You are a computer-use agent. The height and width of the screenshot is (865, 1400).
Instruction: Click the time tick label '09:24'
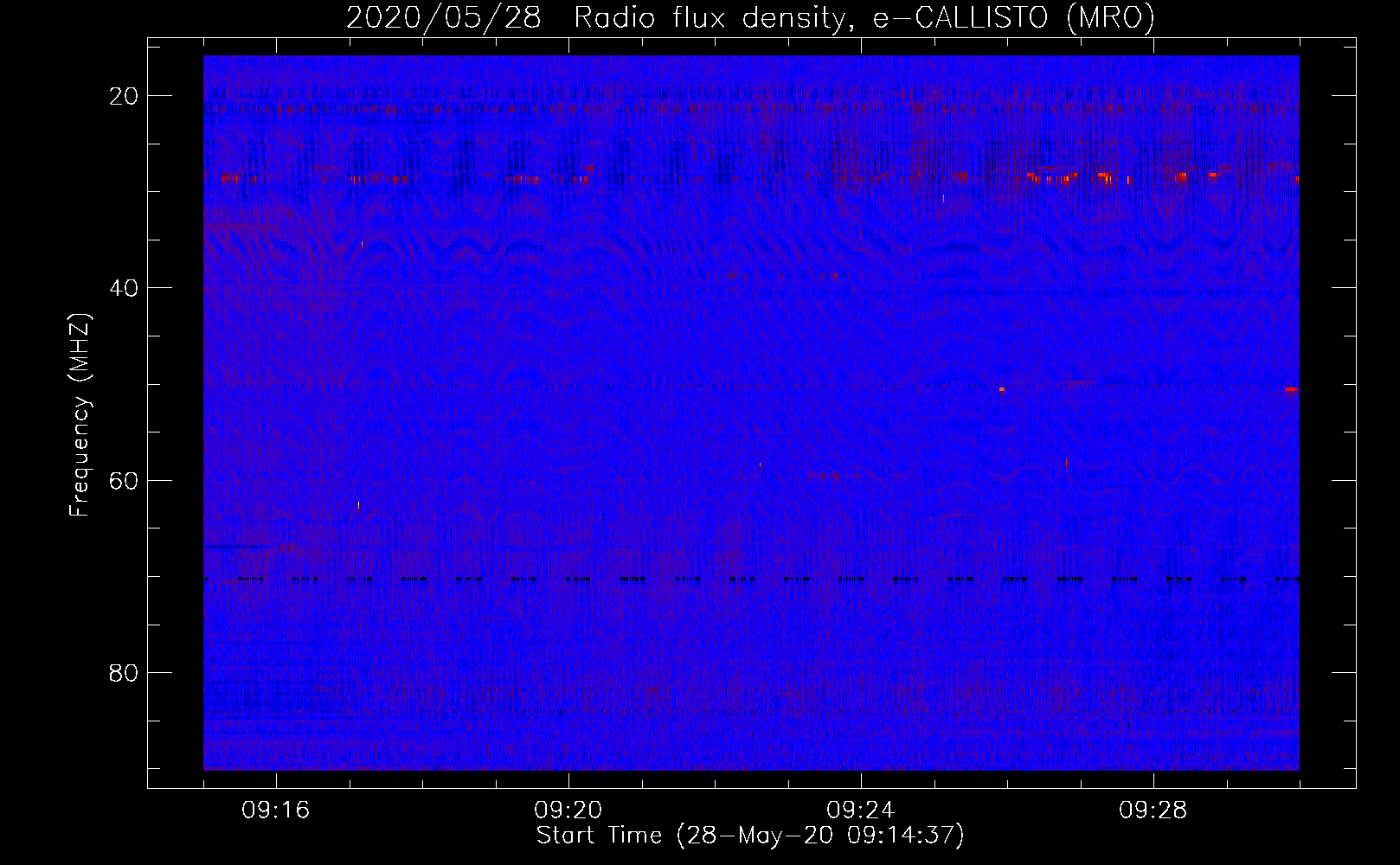coord(861,810)
